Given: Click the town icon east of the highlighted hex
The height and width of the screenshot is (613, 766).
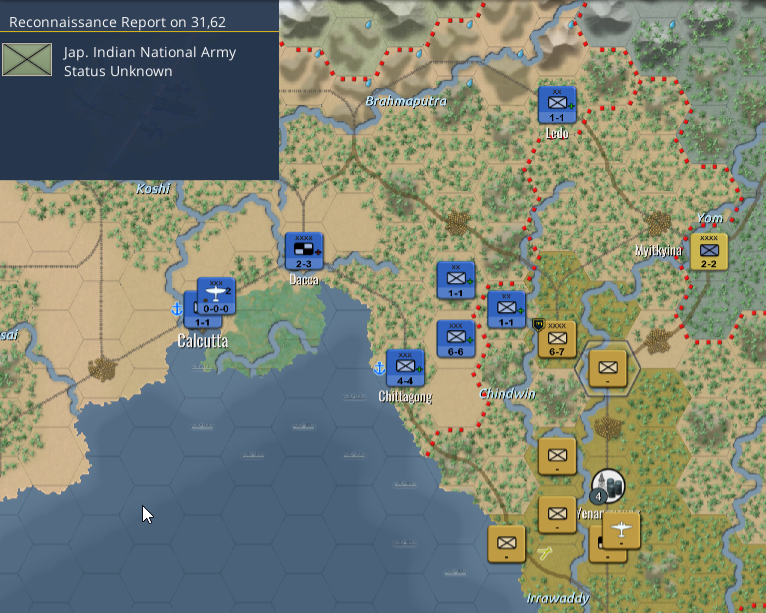Looking at the screenshot, I should pyautogui.click(x=658, y=340).
